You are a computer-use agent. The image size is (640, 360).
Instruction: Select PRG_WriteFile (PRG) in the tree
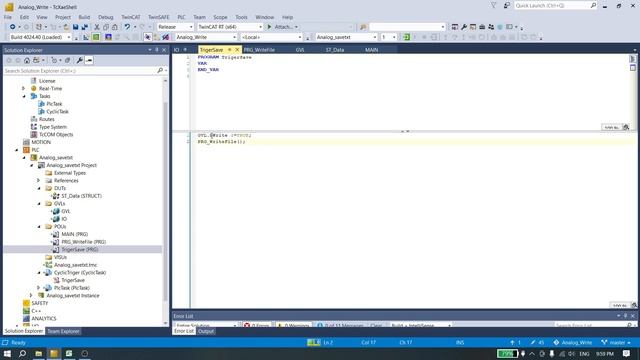(84, 242)
